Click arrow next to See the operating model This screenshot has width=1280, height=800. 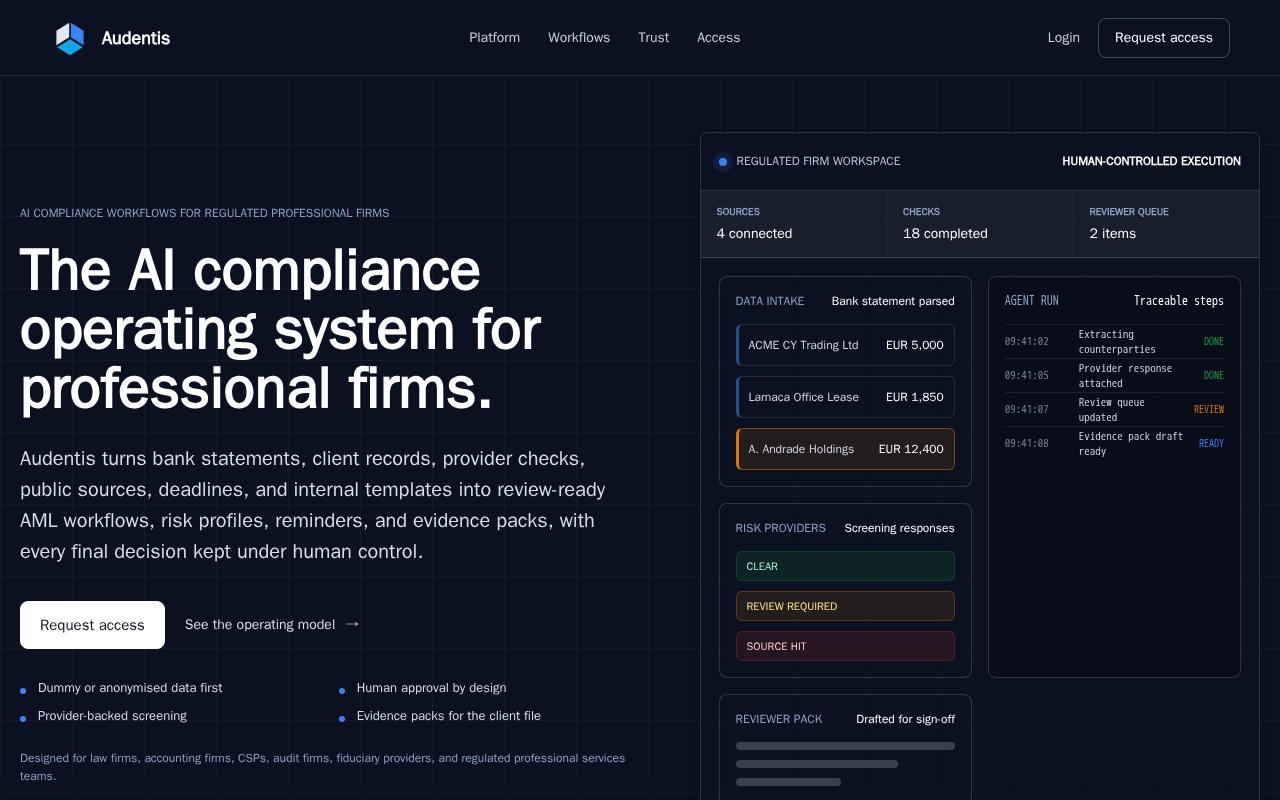click(352, 624)
